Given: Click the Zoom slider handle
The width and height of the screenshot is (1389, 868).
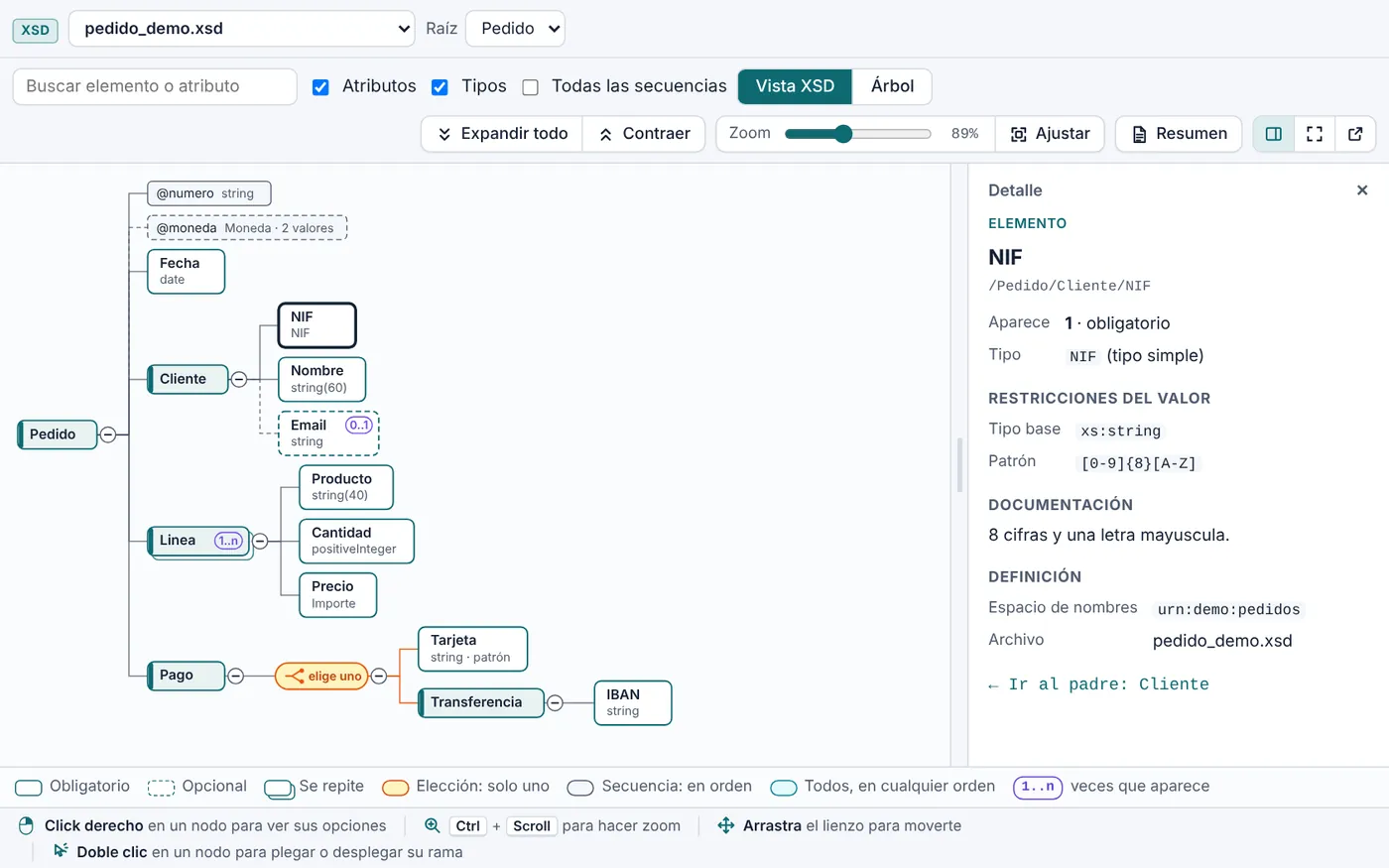Looking at the screenshot, I should [843, 134].
